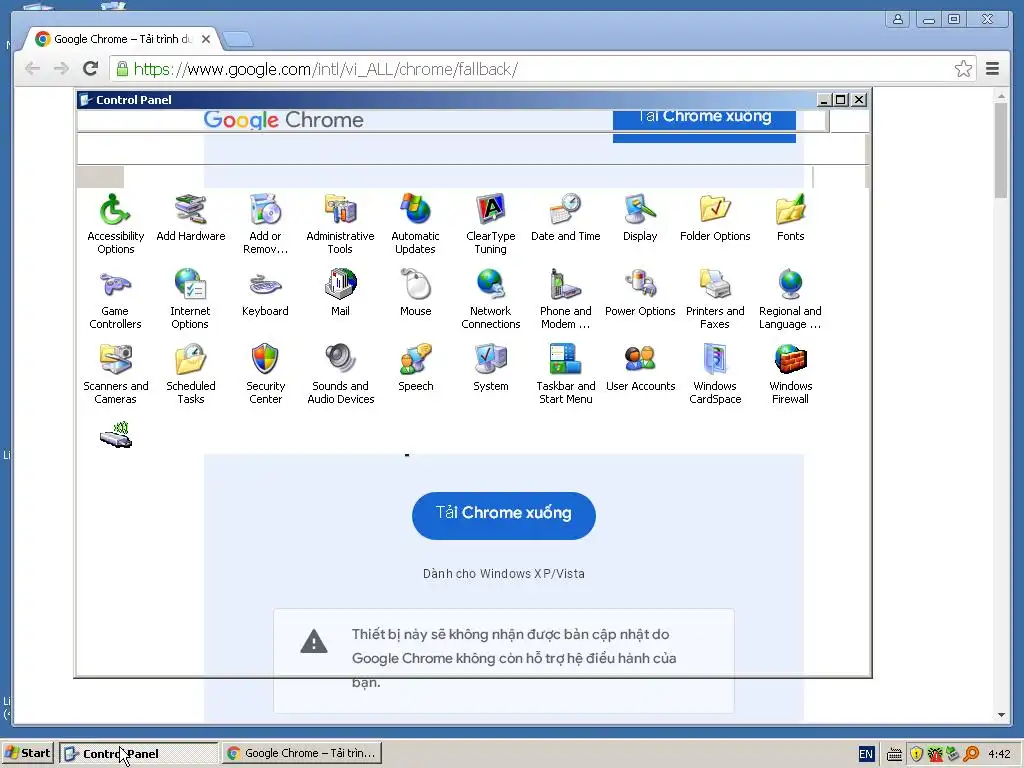The height and width of the screenshot is (768, 1024).
Task: Open Accessibility Options icon
Action: pyautogui.click(x=115, y=223)
